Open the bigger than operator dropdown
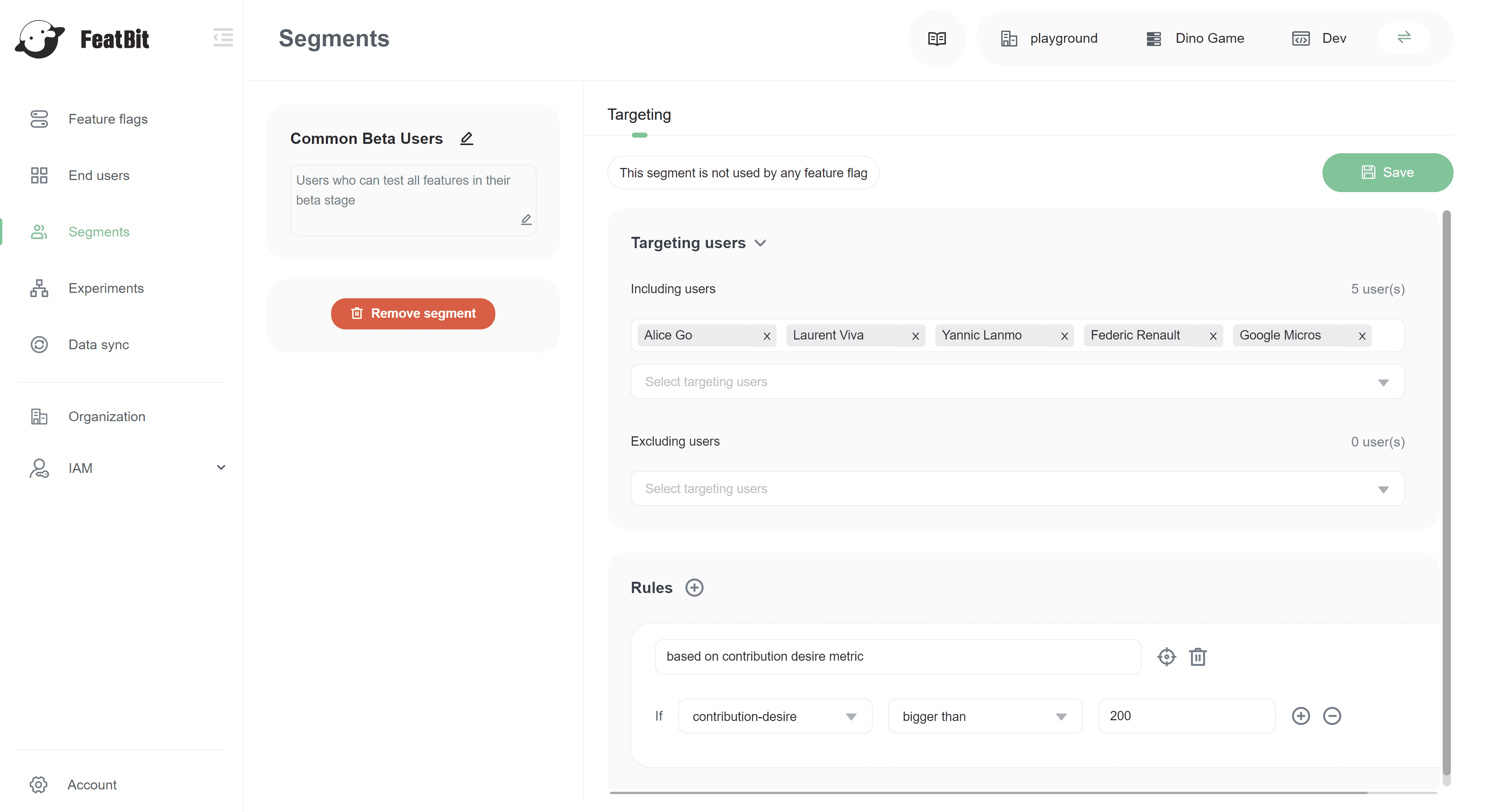This screenshot has width=1489, height=812. tap(984, 717)
